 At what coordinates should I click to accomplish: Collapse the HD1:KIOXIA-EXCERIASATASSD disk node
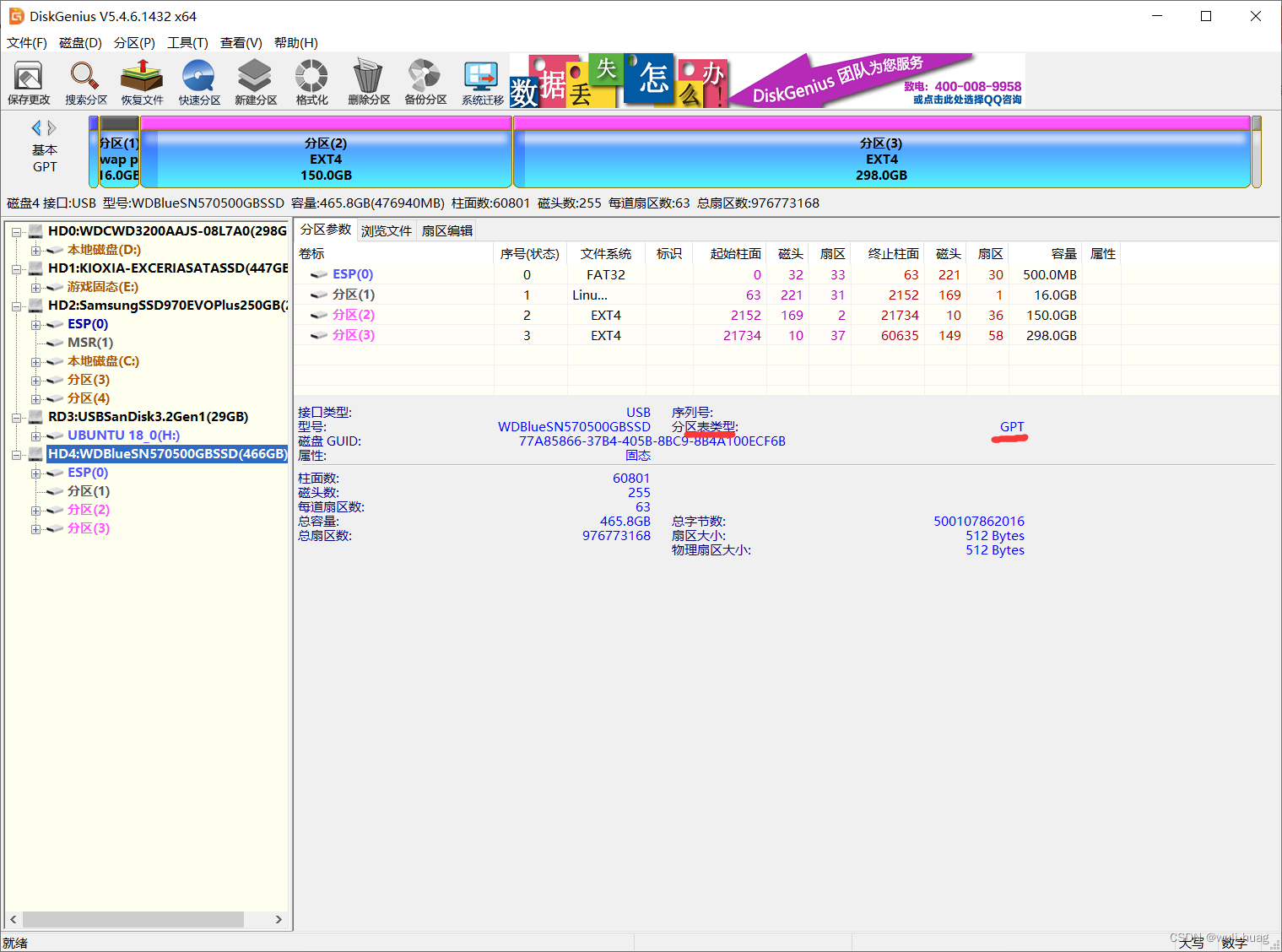click(16, 268)
